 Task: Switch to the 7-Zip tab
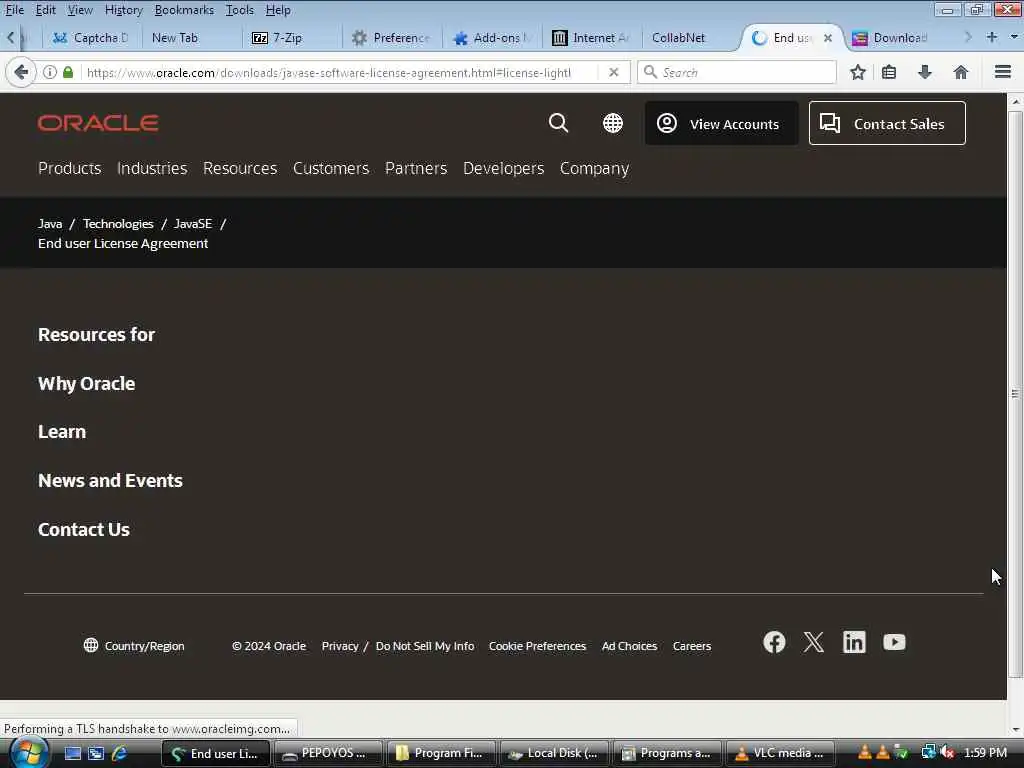(x=291, y=38)
